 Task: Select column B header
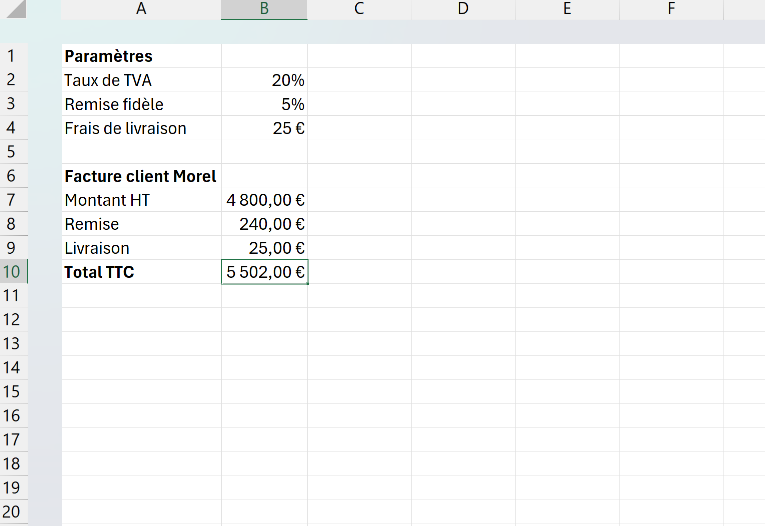[x=264, y=9]
